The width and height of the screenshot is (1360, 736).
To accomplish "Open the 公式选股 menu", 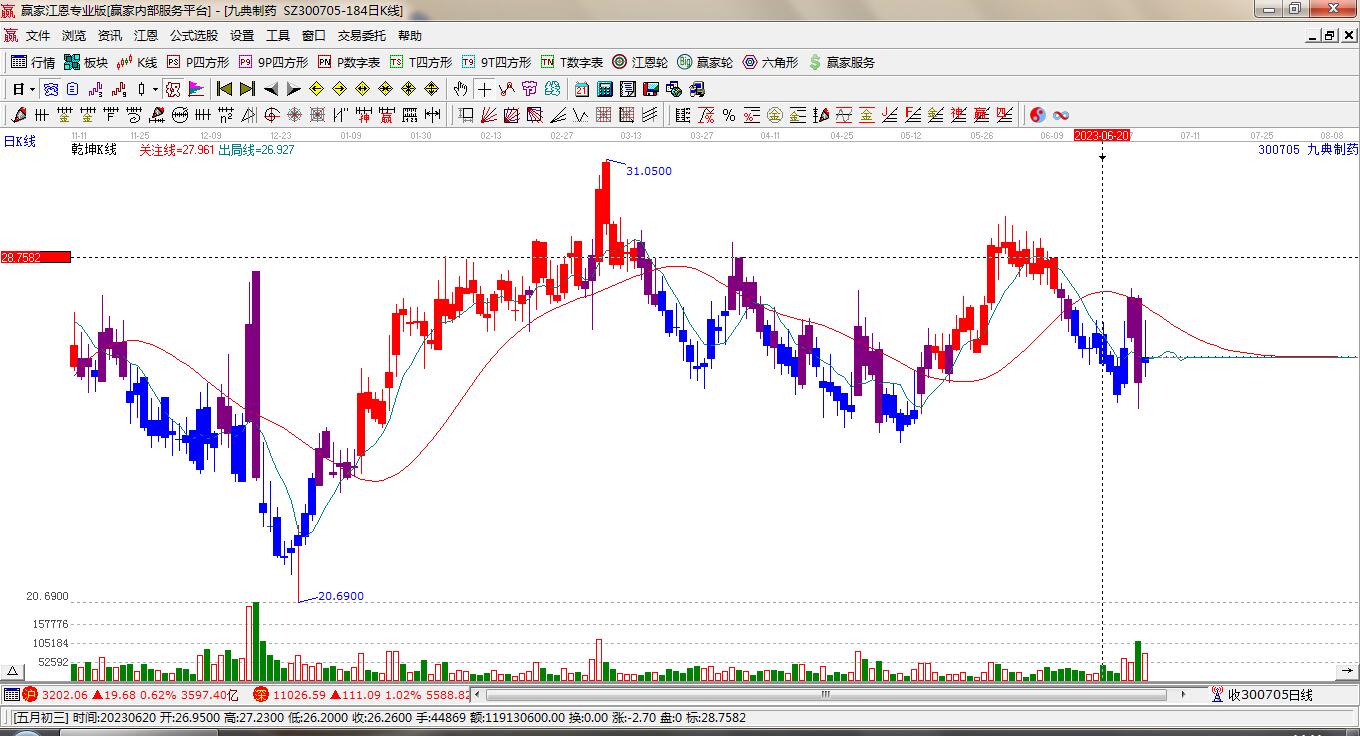I will pos(193,36).
